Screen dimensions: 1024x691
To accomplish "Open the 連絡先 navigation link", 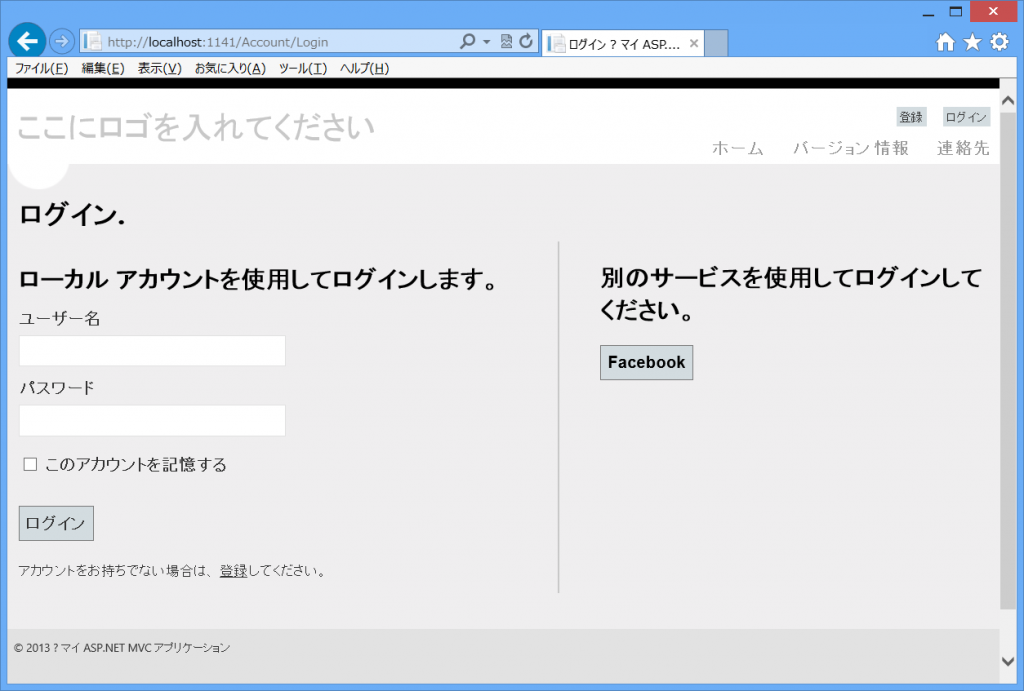I will pyautogui.click(x=963, y=148).
